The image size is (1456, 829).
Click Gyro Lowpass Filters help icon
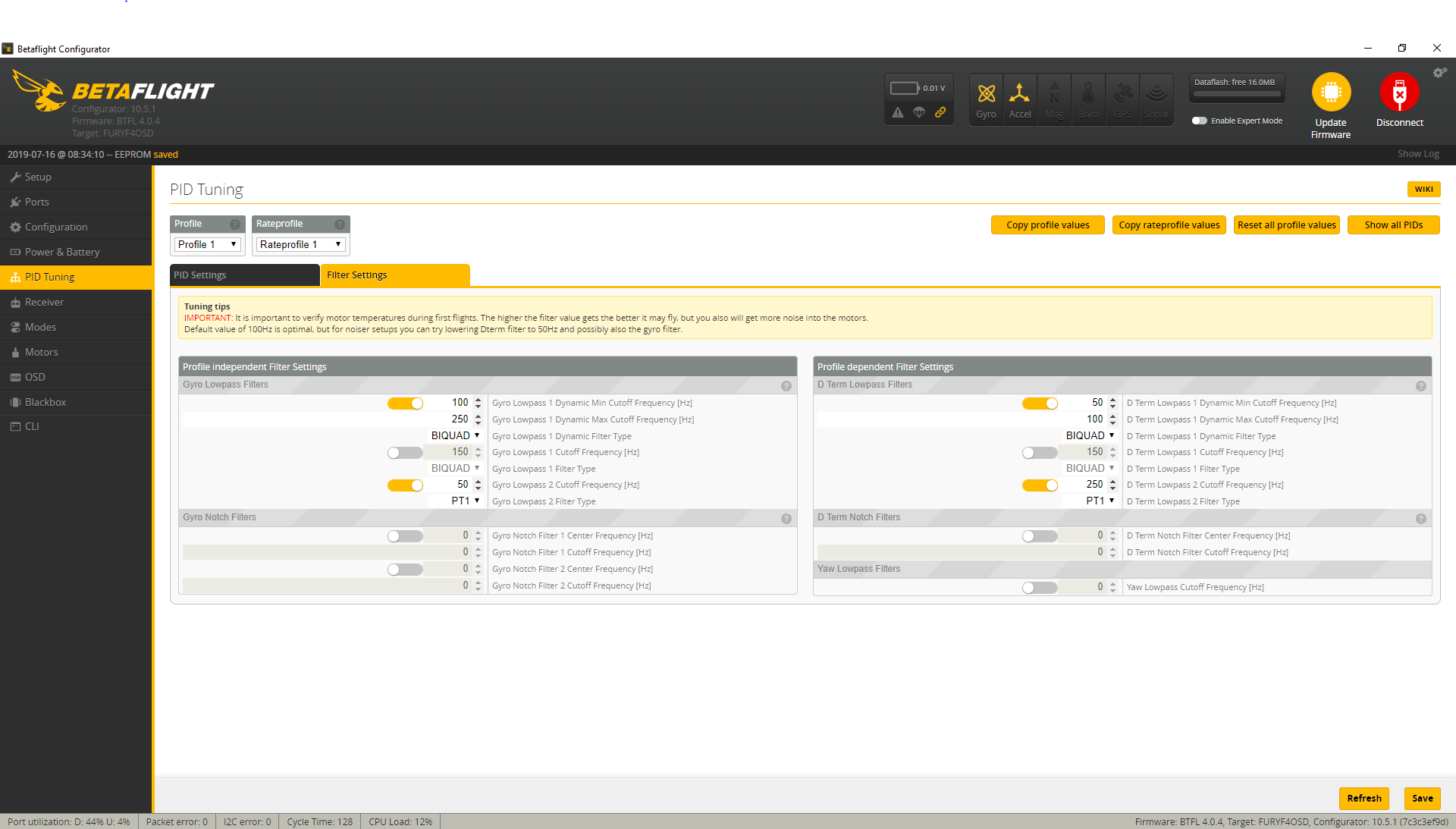(786, 386)
